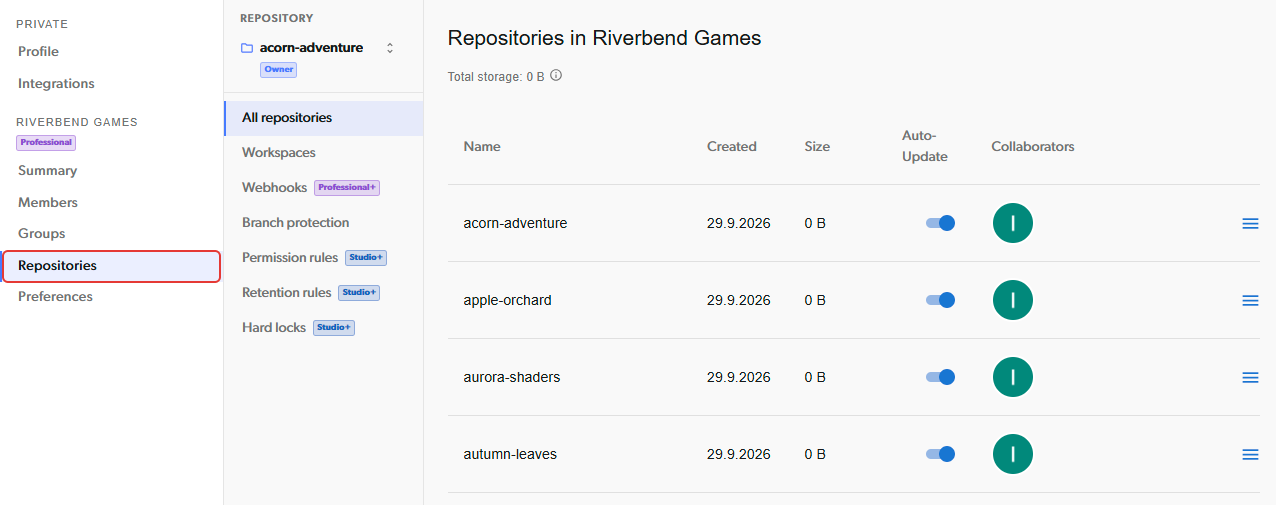Open organization Preferences
The image size is (1276, 505).
click(55, 296)
